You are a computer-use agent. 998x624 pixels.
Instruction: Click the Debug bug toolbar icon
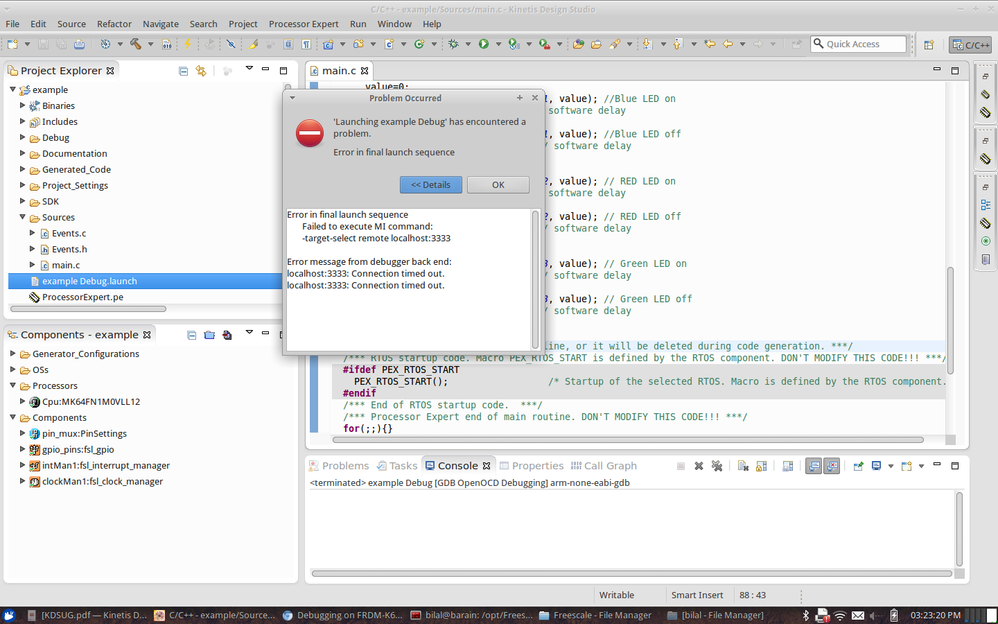453,44
